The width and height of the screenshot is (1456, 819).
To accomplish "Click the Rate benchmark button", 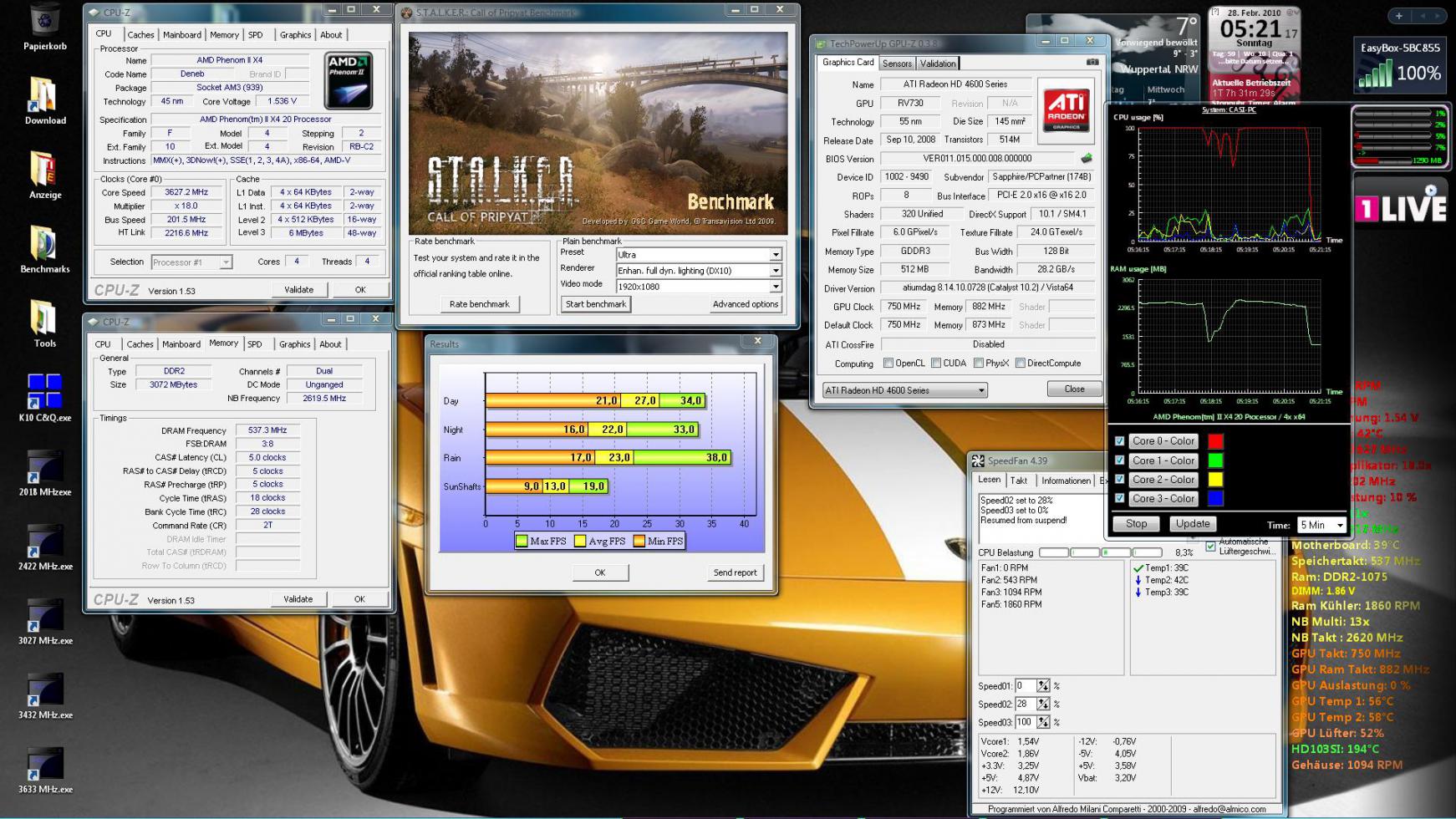I will click(479, 304).
